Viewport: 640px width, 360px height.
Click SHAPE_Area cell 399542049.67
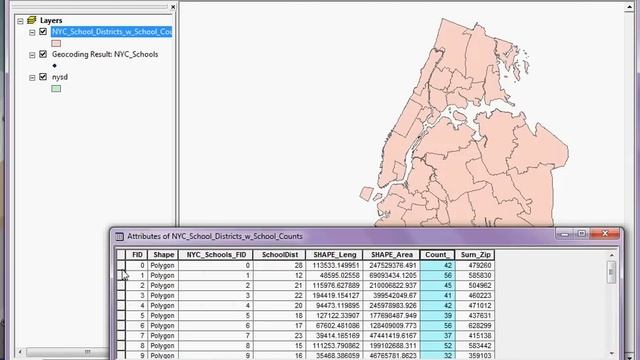tap(391, 296)
